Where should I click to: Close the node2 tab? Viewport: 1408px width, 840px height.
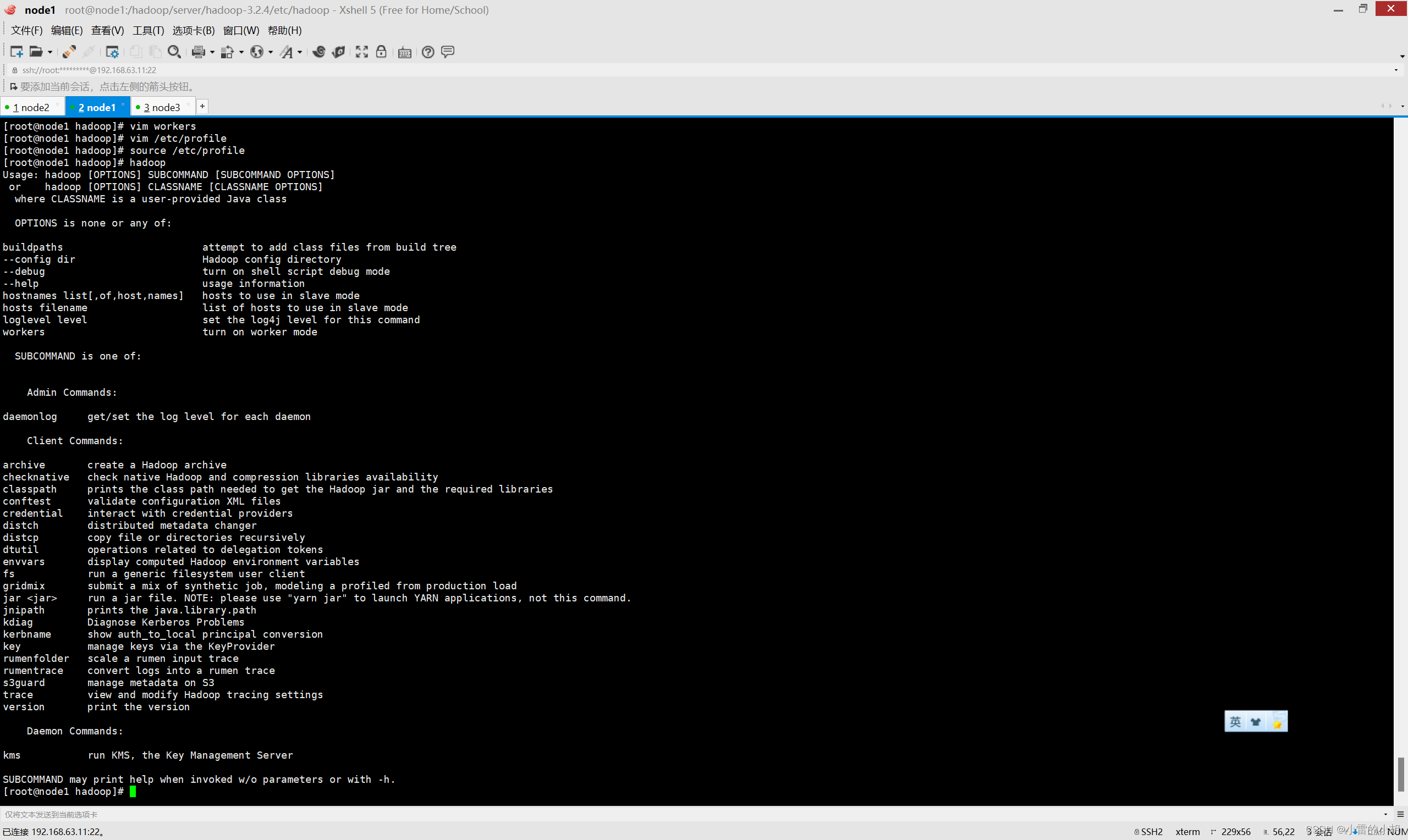coord(57,104)
